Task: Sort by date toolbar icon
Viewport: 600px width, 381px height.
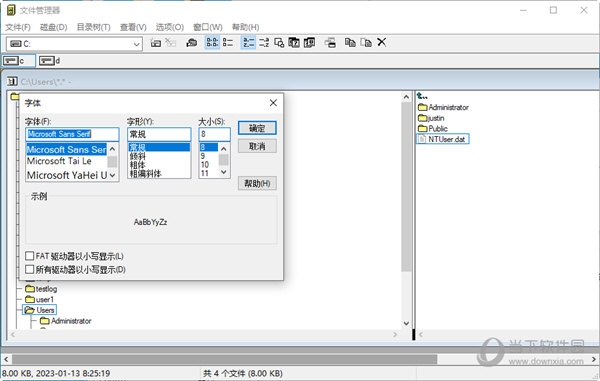Action: pyautogui.click(x=294, y=42)
